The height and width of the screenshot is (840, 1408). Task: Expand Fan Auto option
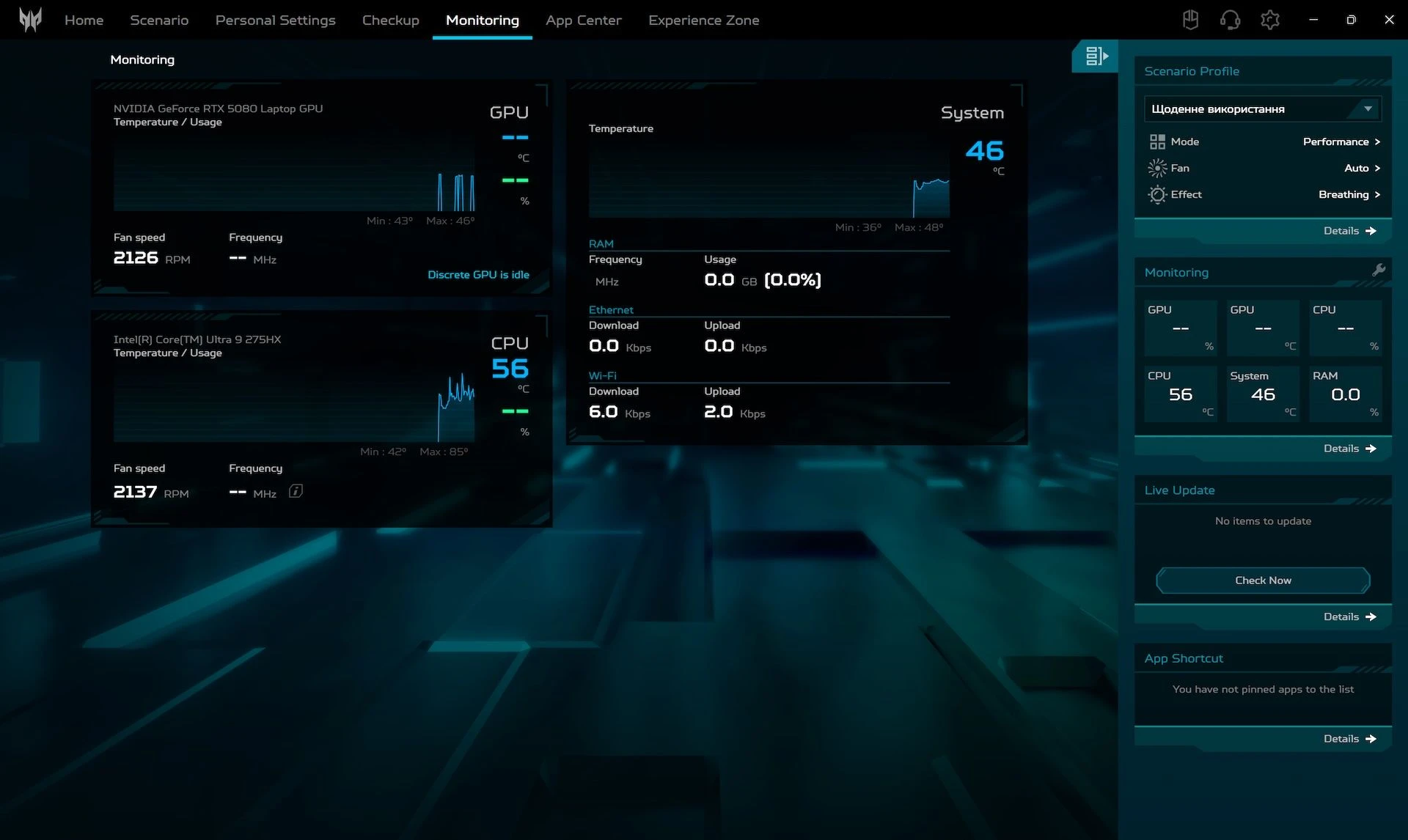point(1363,168)
